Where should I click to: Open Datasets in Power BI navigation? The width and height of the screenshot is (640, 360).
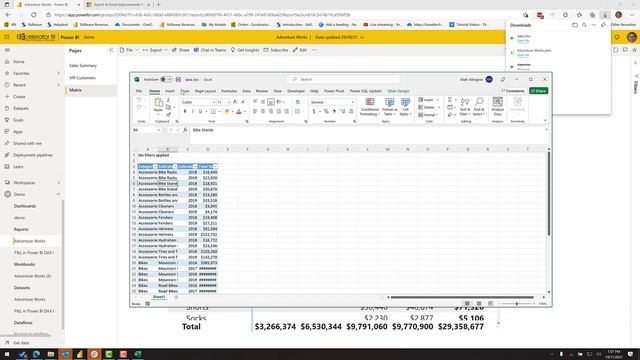[21, 108]
